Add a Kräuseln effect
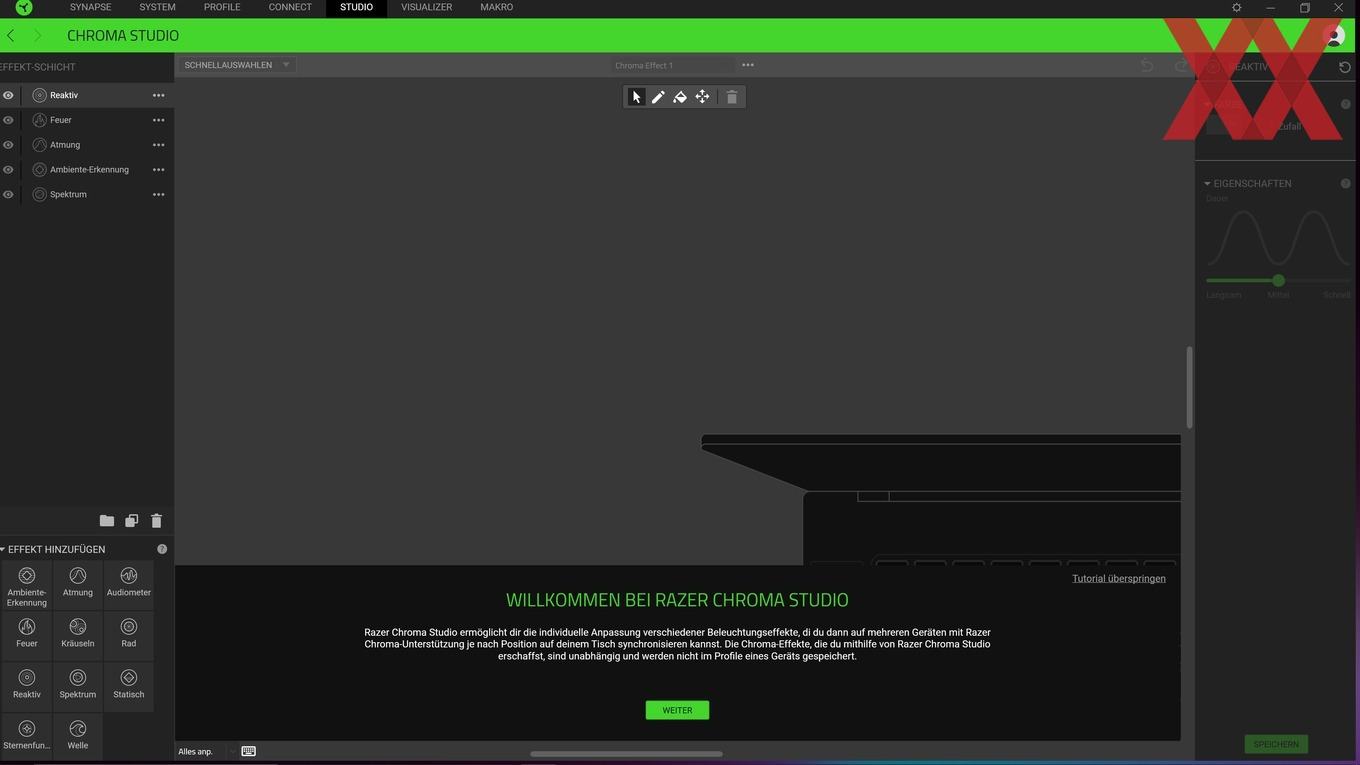Viewport: 1360px width, 765px height. [x=78, y=635]
